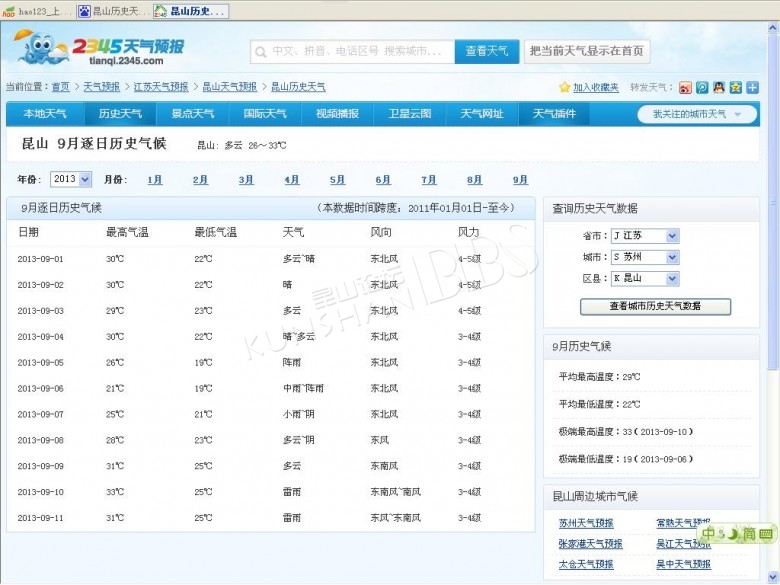
Task: Click the IME soft keyboard icon
Action: click(x=765, y=535)
